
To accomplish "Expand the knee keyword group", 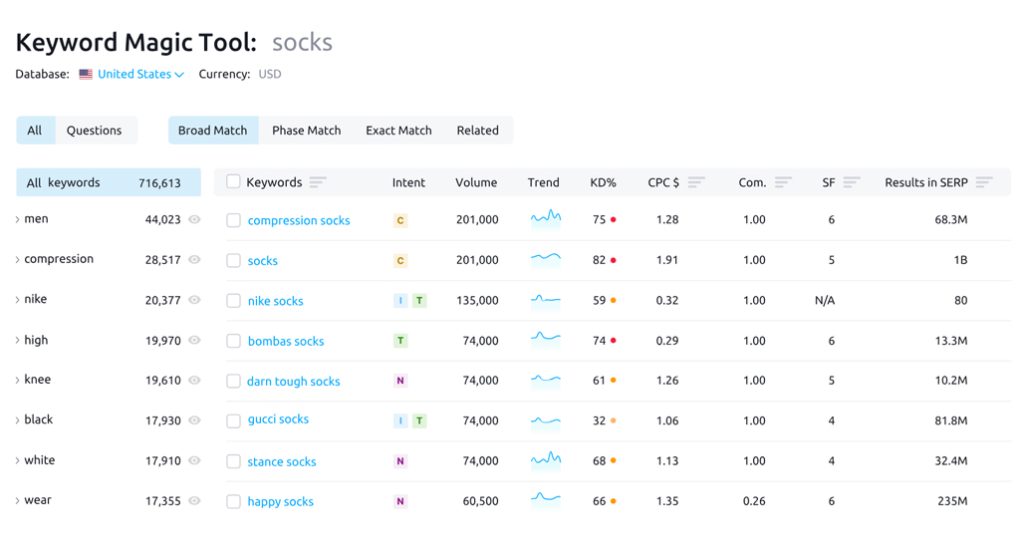I will tap(18, 380).
